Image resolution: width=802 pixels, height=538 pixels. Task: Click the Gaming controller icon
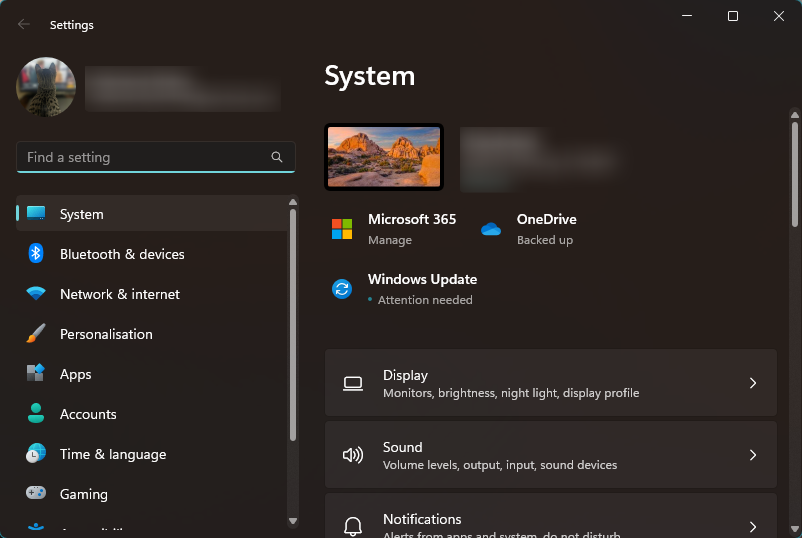pos(36,494)
